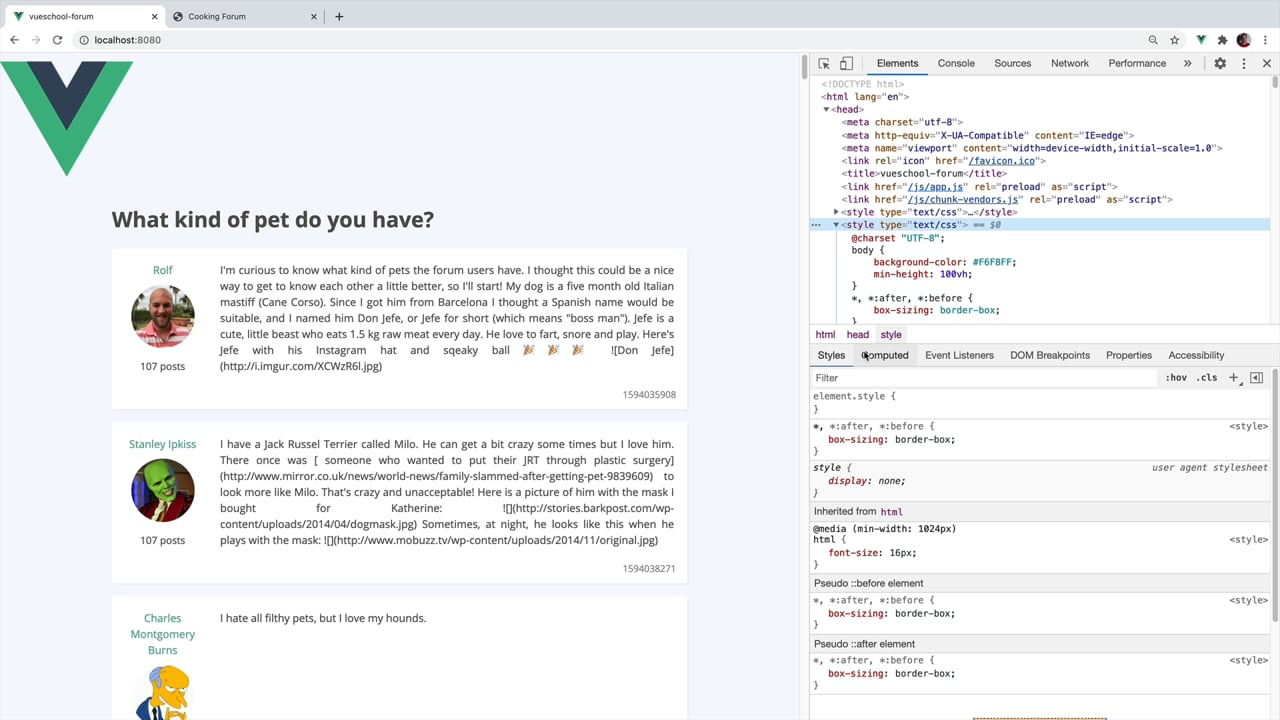Select style in the breadcrumb bar
Image resolution: width=1280 pixels, height=720 pixels.
click(x=891, y=335)
